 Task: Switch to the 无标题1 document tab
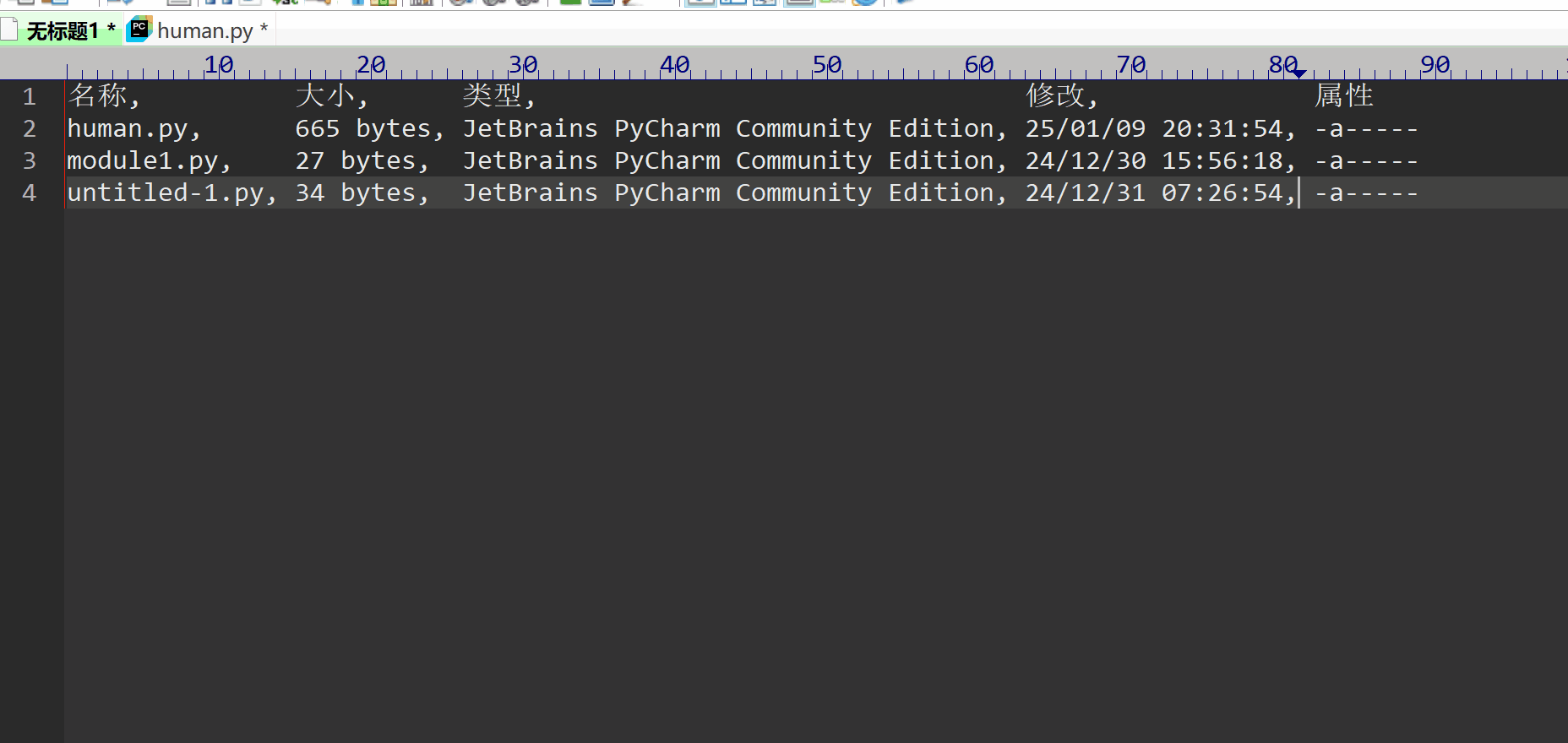click(62, 30)
